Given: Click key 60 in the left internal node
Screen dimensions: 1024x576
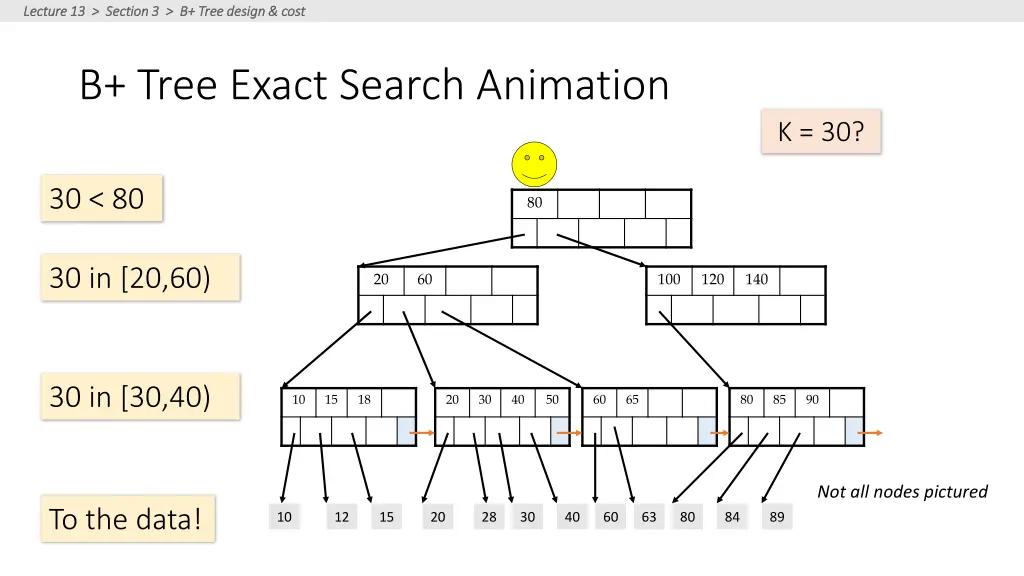Looking at the screenshot, I should click(x=424, y=280).
